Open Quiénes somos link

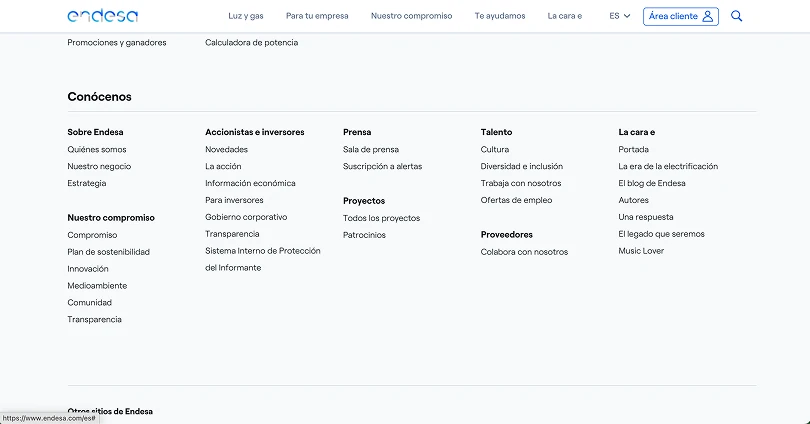coord(97,149)
